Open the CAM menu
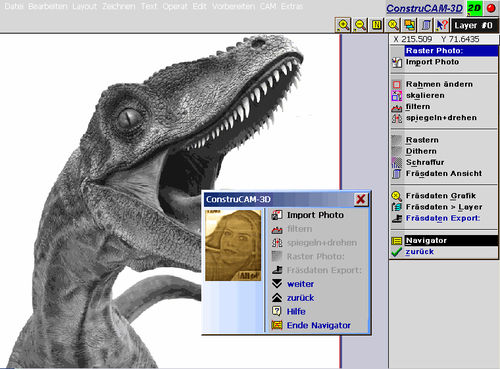Screen dimensions: 500x369 tap(268, 6)
